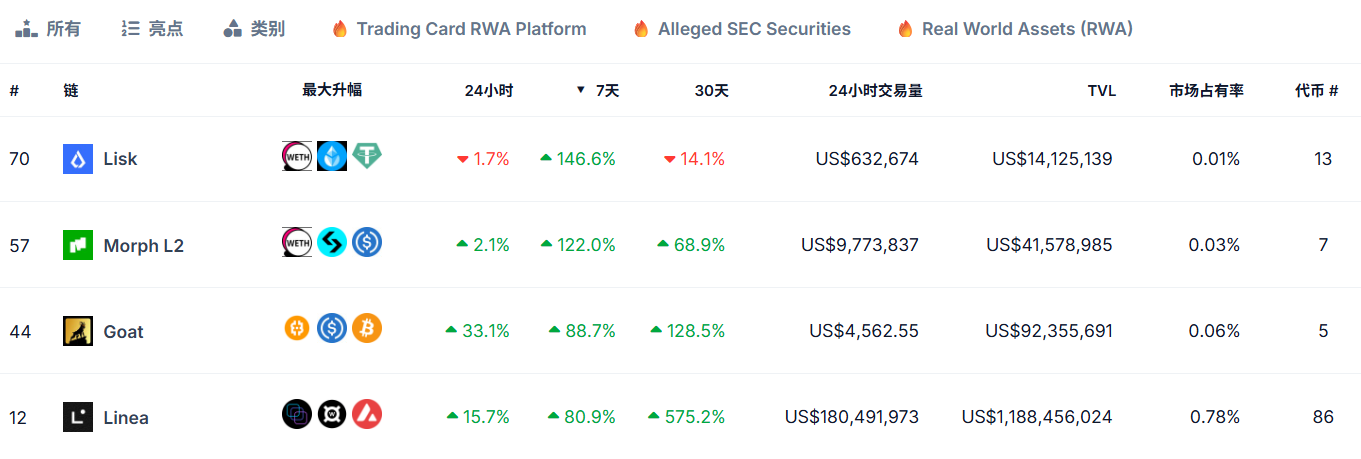Image resolution: width=1361 pixels, height=459 pixels.
Task: Click the red triangle token icon in Linea row
Action: [367, 414]
